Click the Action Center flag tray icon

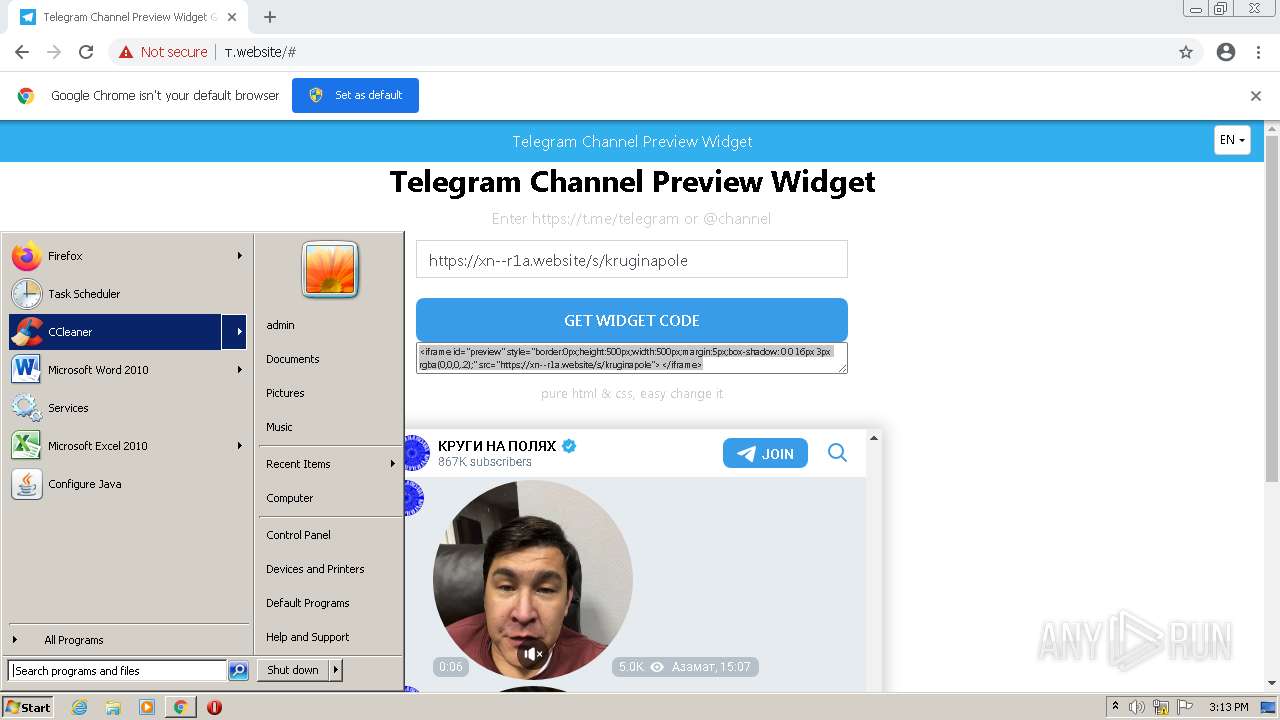tap(1184, 707)
